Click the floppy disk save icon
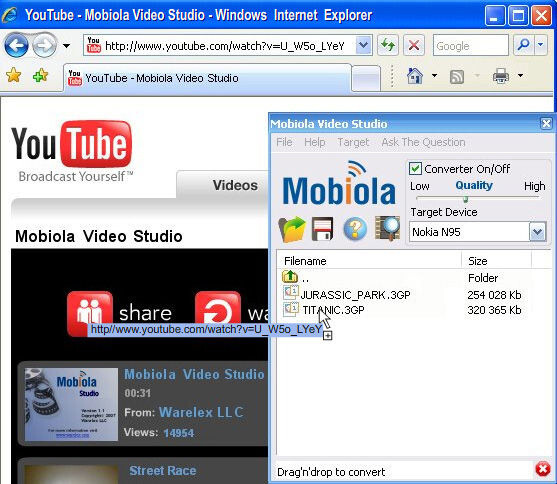 point(322,229)
